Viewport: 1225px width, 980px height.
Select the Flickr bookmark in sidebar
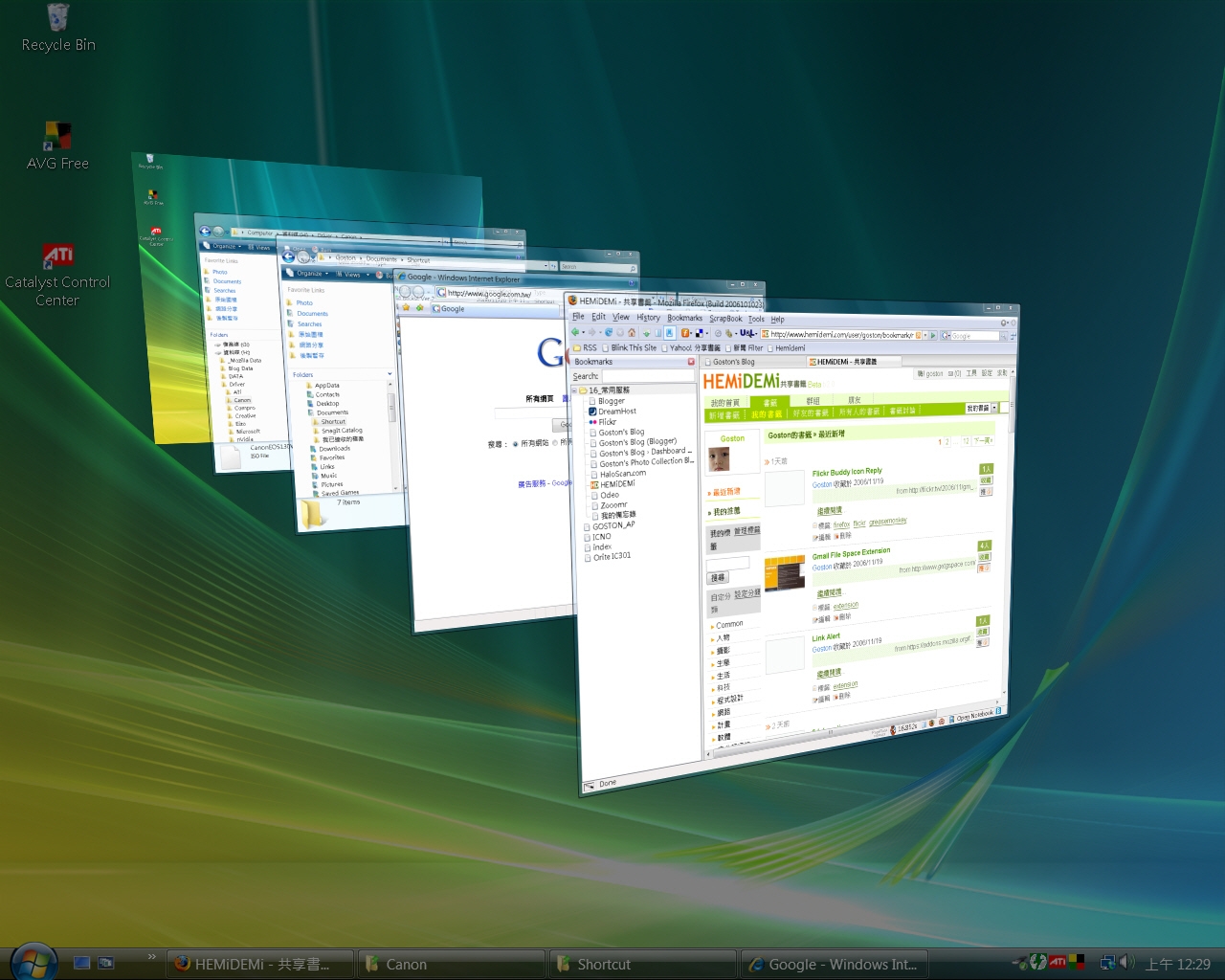607,422
